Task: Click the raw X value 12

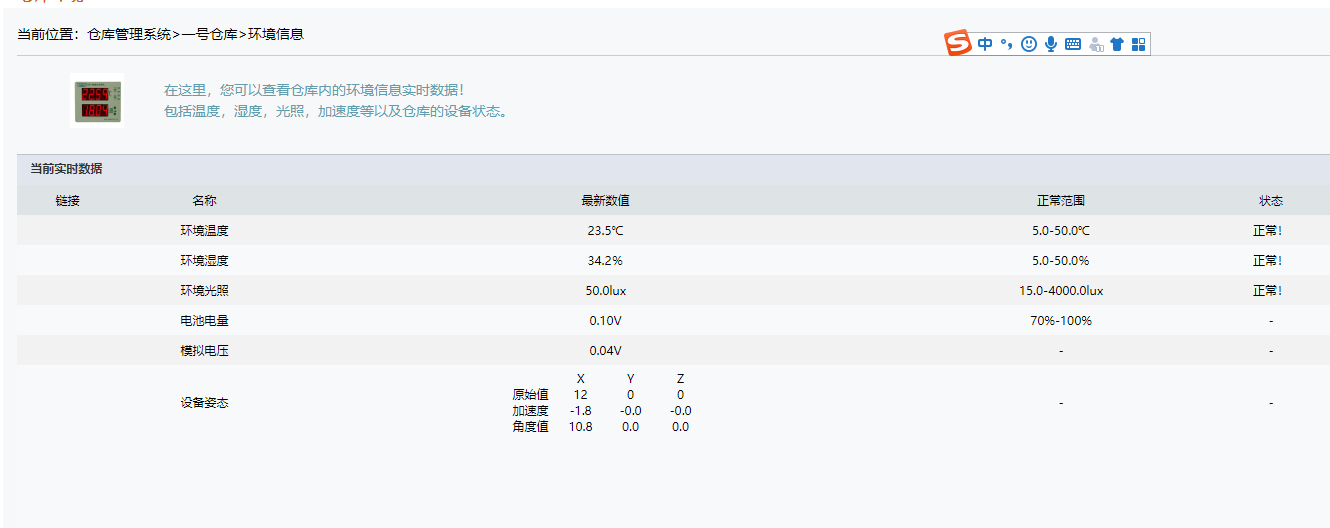Action: coord(581,395)
